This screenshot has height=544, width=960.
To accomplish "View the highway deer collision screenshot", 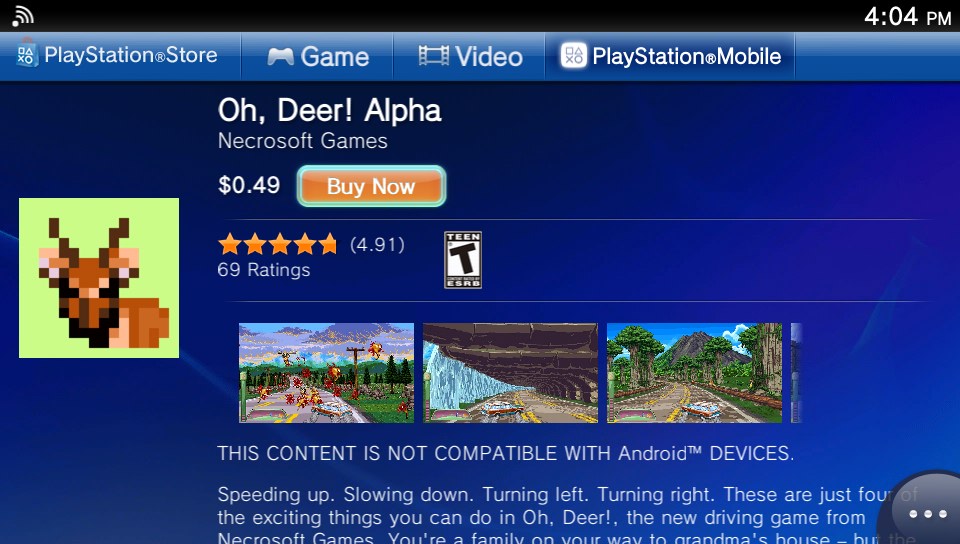I will (x=326, y=373).
